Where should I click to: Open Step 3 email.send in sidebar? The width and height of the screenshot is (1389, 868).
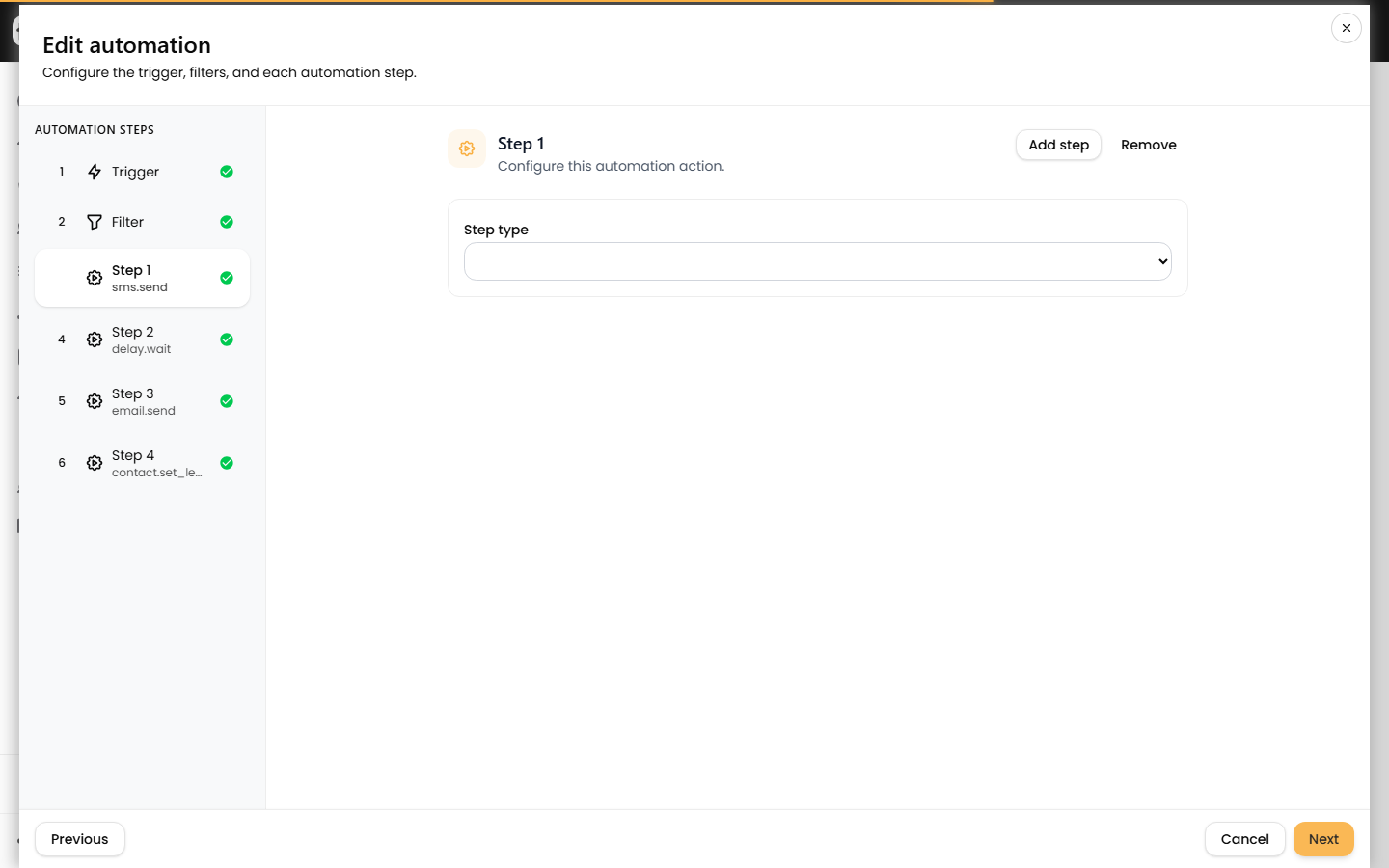[x=142, y=401]
